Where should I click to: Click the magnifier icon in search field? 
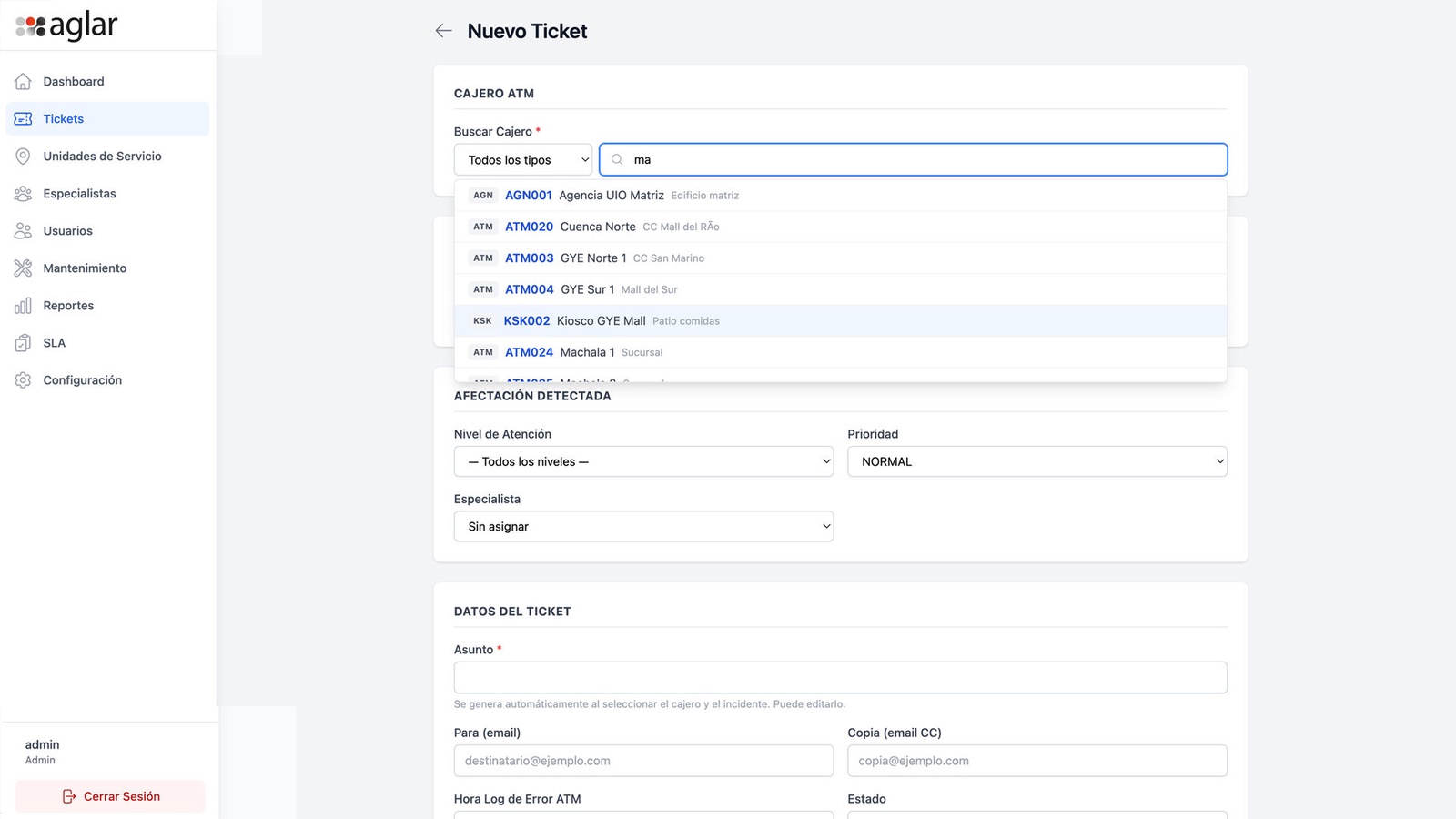click(617, 159)
